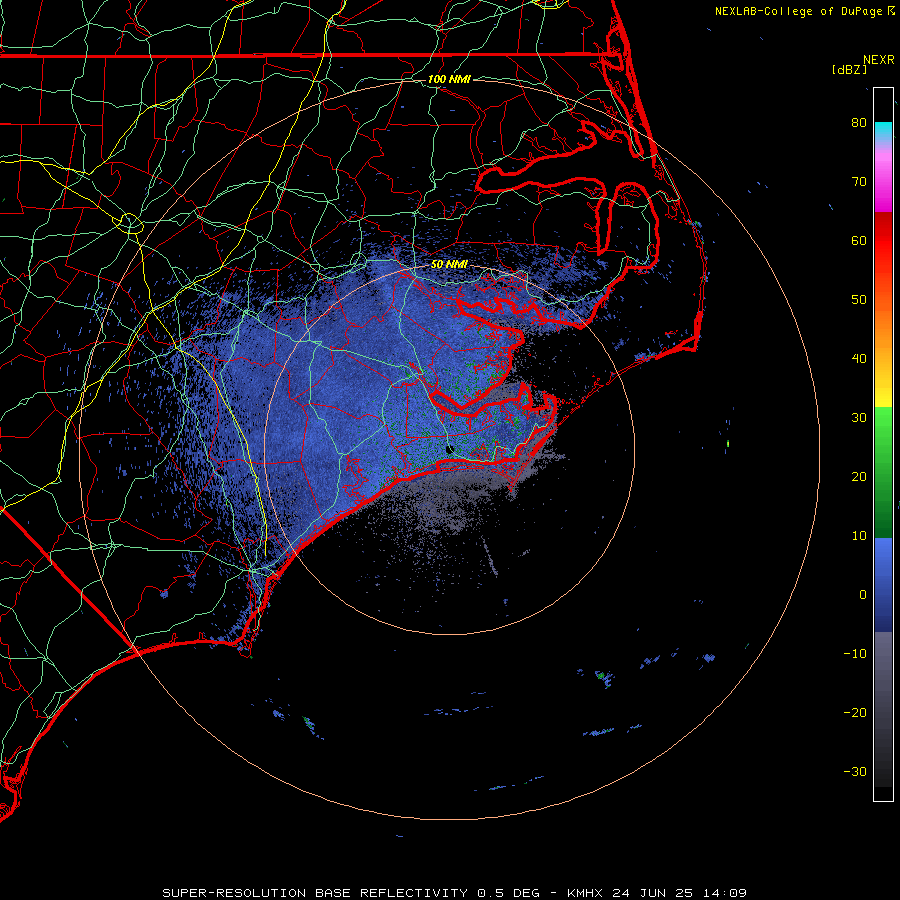Pick the orange segment of the color bar

coord(883,327)
